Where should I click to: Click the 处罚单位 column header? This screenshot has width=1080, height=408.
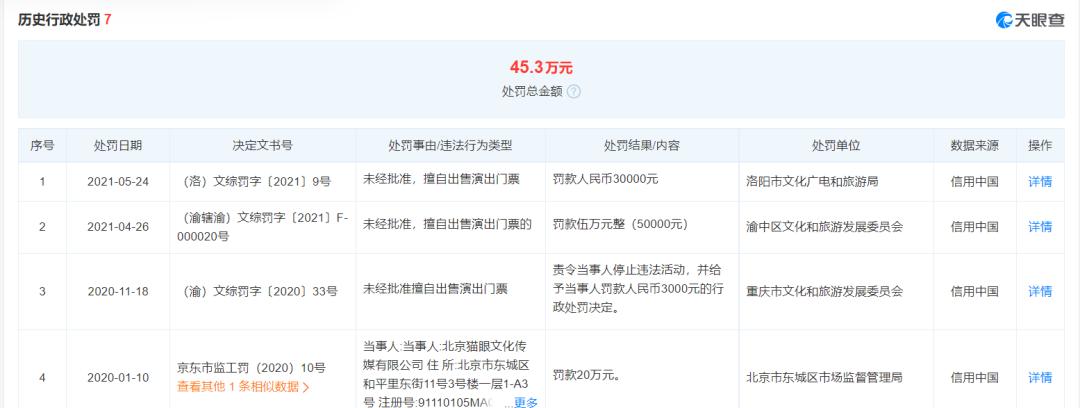[x=835, y=145]
